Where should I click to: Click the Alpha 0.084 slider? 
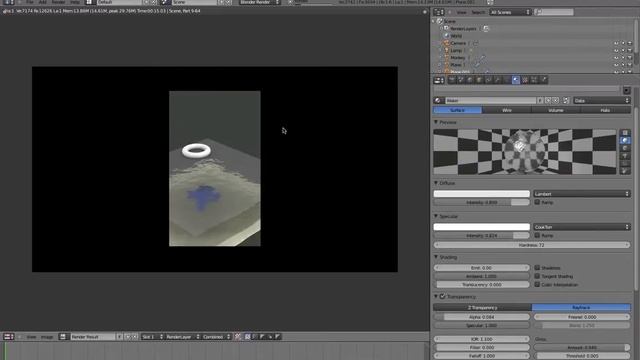[482, 317]
